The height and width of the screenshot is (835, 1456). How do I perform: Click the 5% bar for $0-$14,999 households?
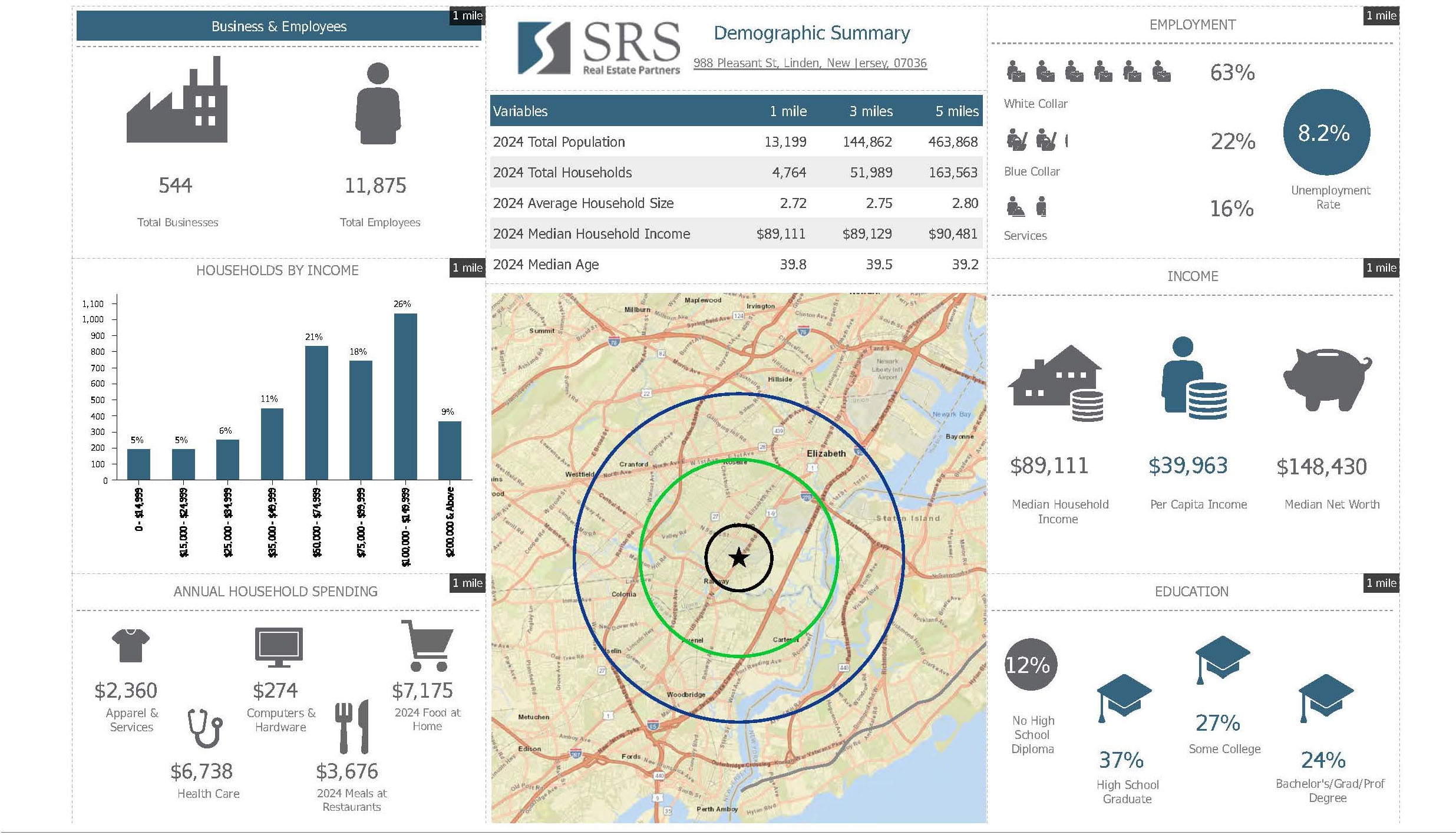pyautogui.click(x=138, y=464)
